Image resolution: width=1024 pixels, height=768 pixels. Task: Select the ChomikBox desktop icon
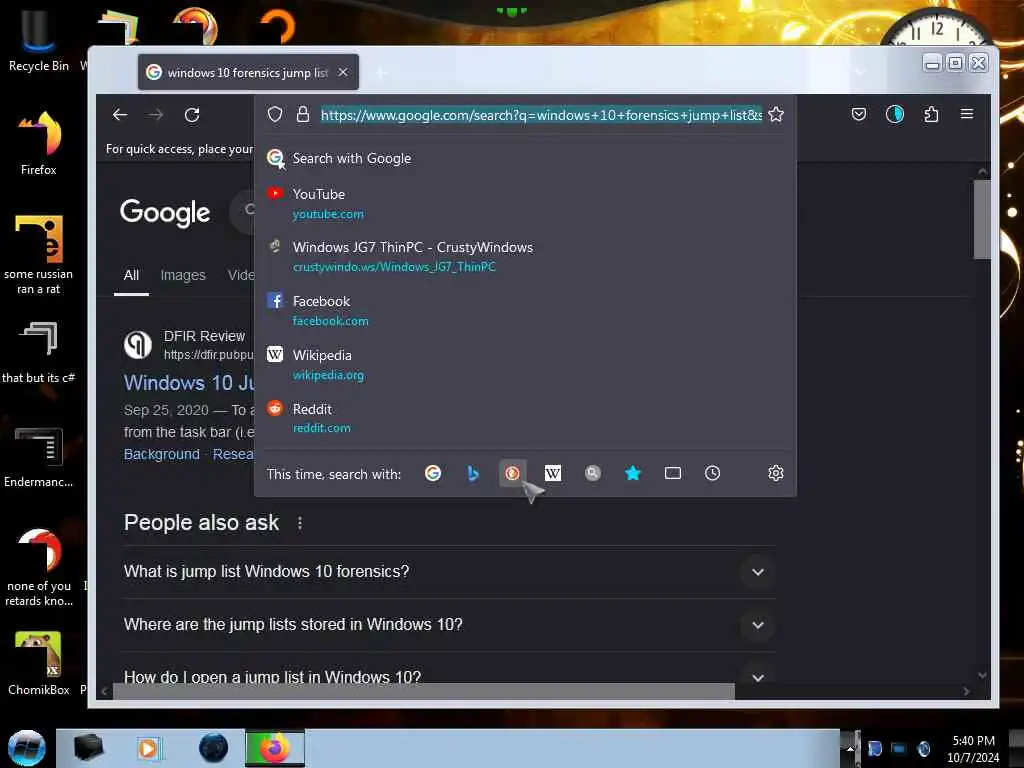38,663
